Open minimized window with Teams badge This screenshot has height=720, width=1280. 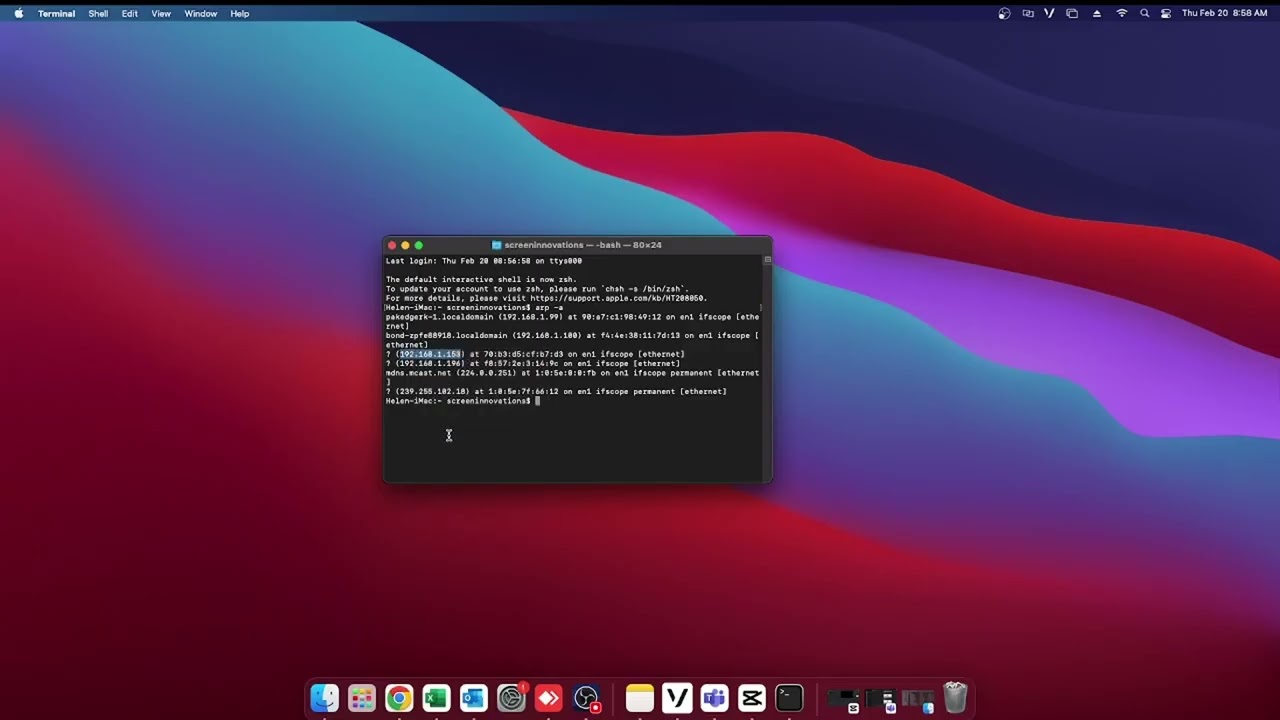[x=880, y=699]
